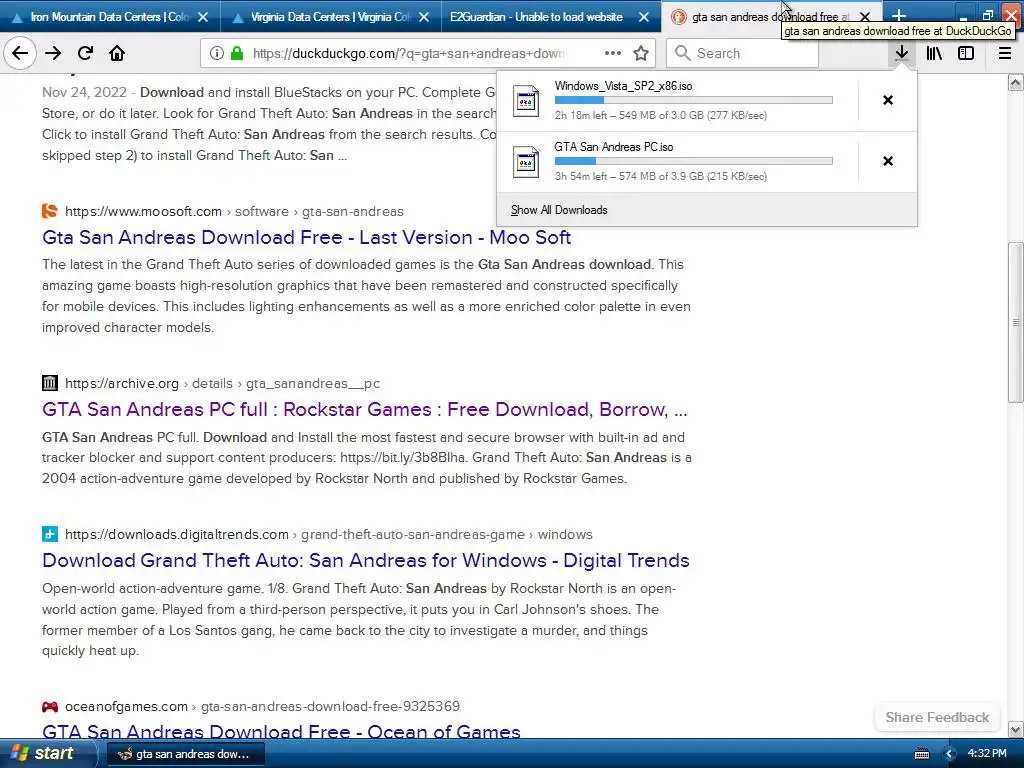This screenshot has height=768, width=1024.
Task: Close the Virginia Data Centers tab
Action: point(424,17)
